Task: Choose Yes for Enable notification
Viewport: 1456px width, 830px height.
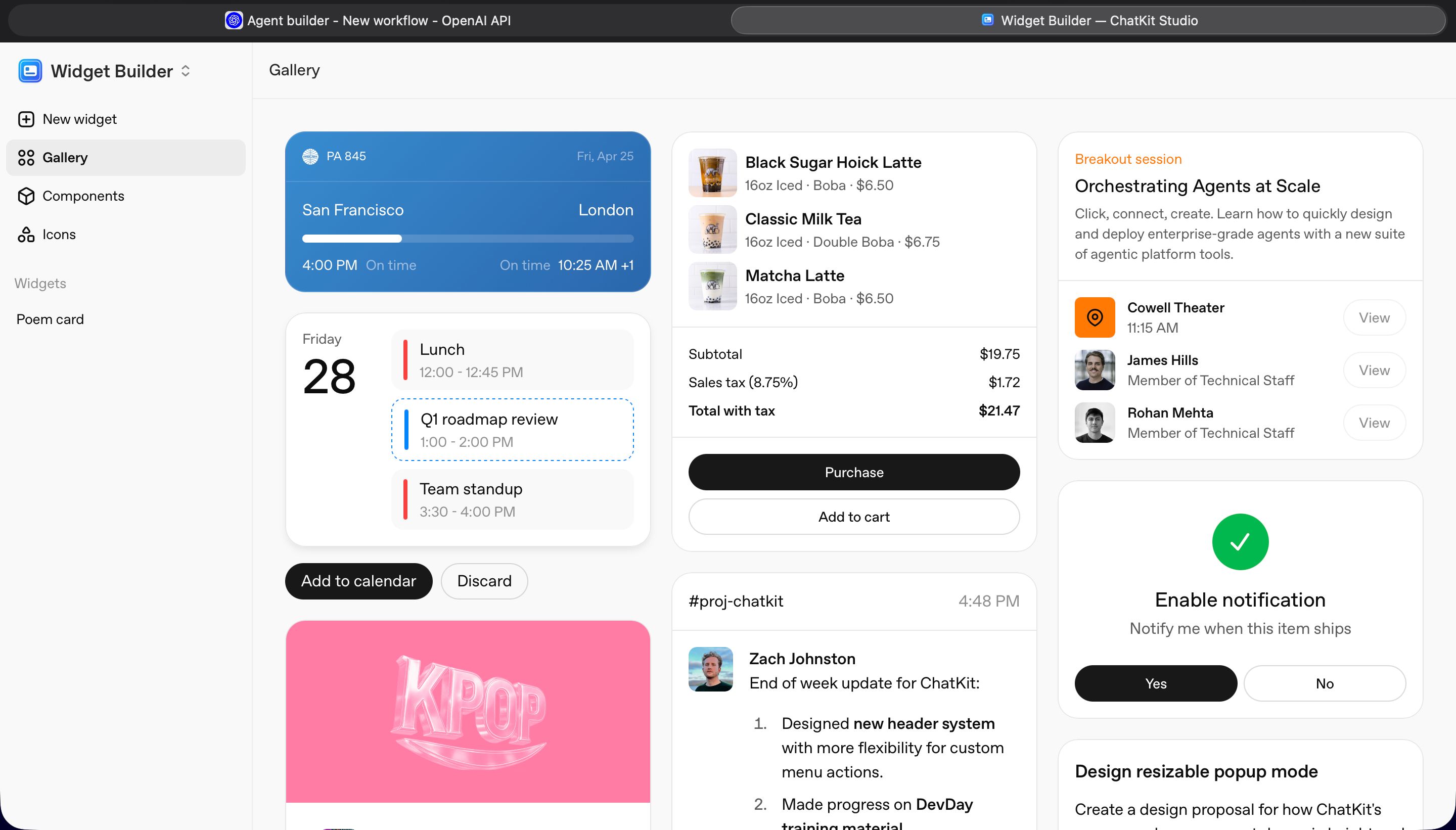Action: (1156, 683)
